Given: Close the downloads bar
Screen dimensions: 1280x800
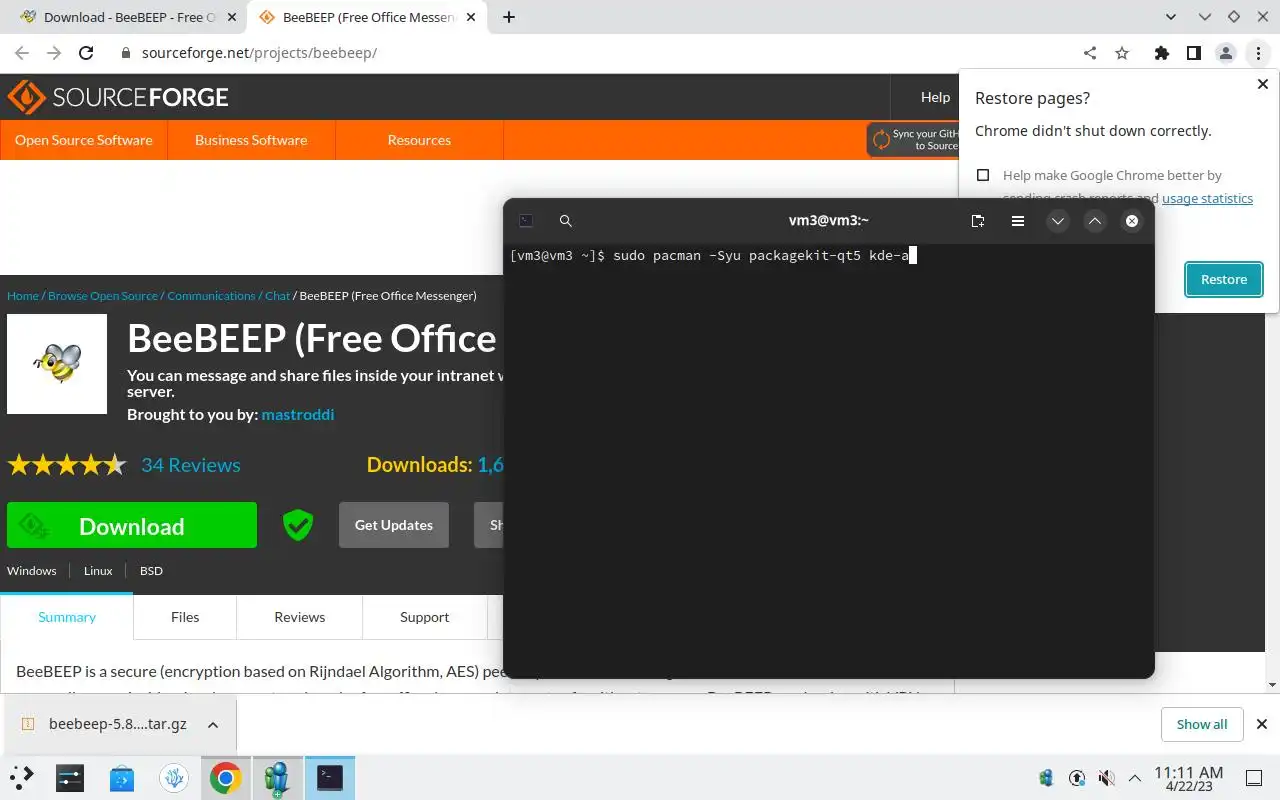Looking at the screenshot, I should click(x=1262, y=724).
